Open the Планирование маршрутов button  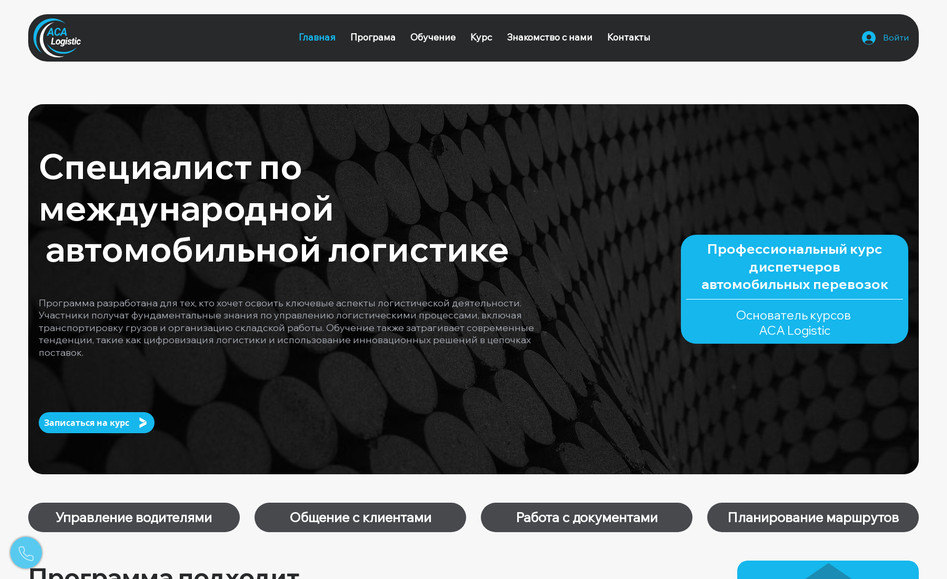[813, 517]
